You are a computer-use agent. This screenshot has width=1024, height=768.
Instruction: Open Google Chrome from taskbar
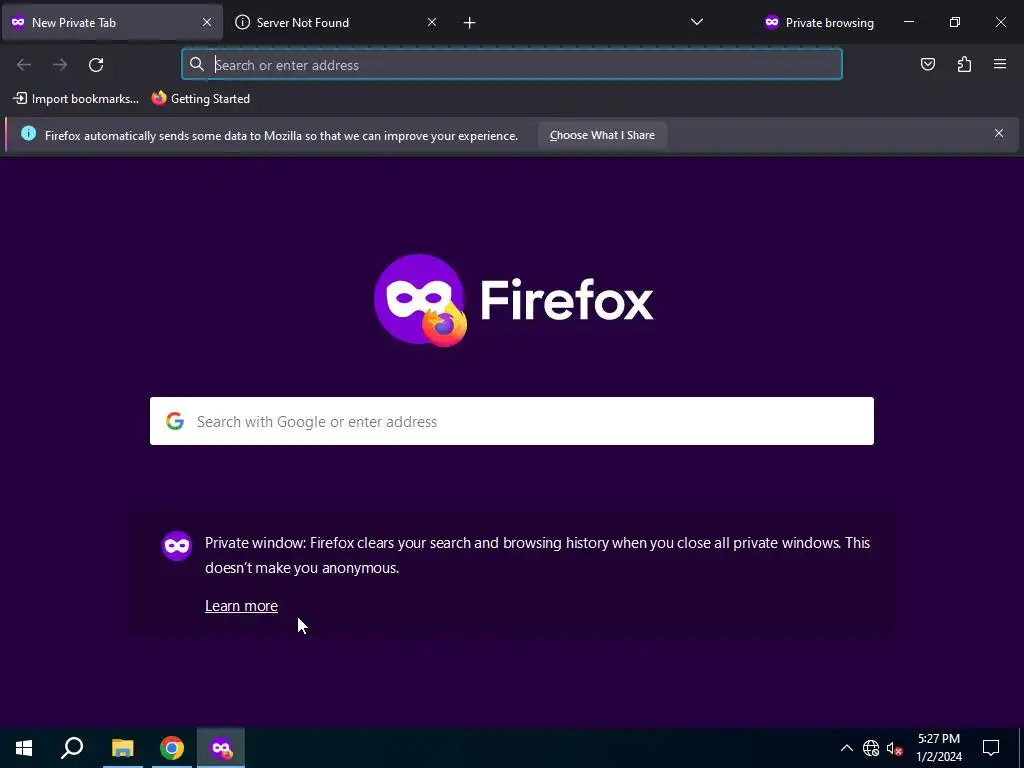pos(172,748)
